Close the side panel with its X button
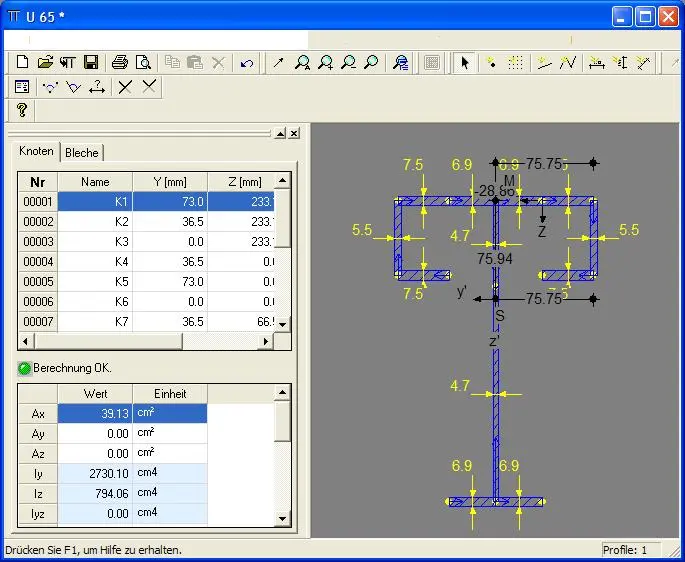This screenshot has height=562, width=685. pos(294,133)
